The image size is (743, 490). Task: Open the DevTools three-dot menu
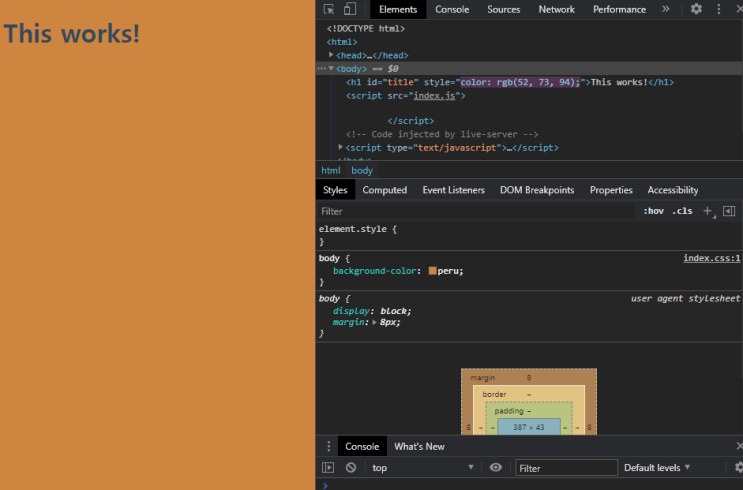[x=718, y=9]
